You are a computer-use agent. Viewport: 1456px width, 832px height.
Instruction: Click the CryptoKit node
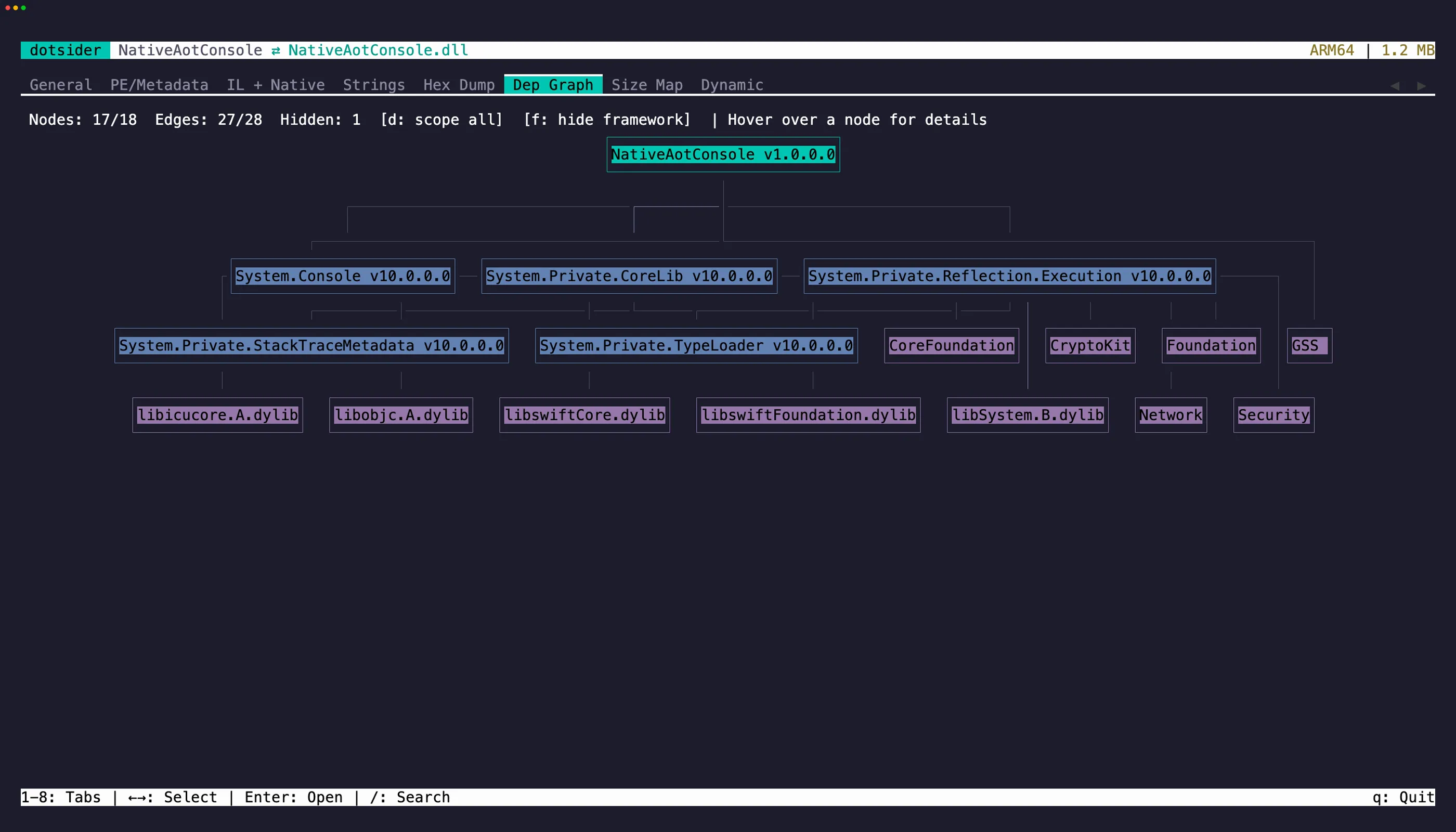1090,346
